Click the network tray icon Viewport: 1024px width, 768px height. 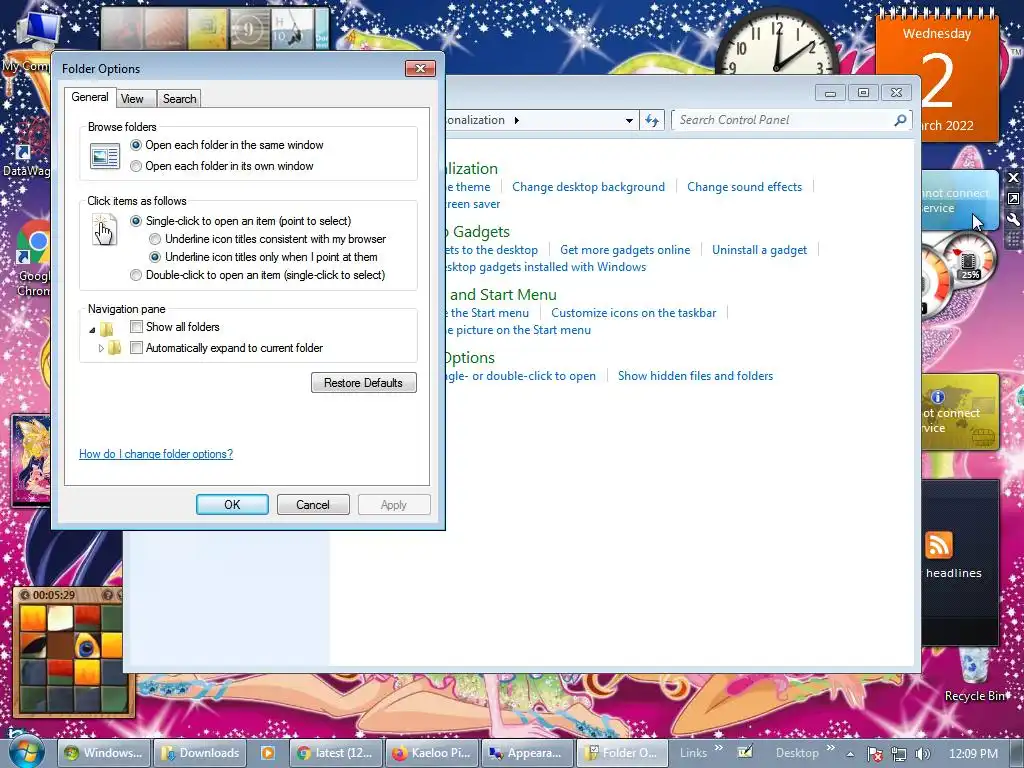click(899, 754)
